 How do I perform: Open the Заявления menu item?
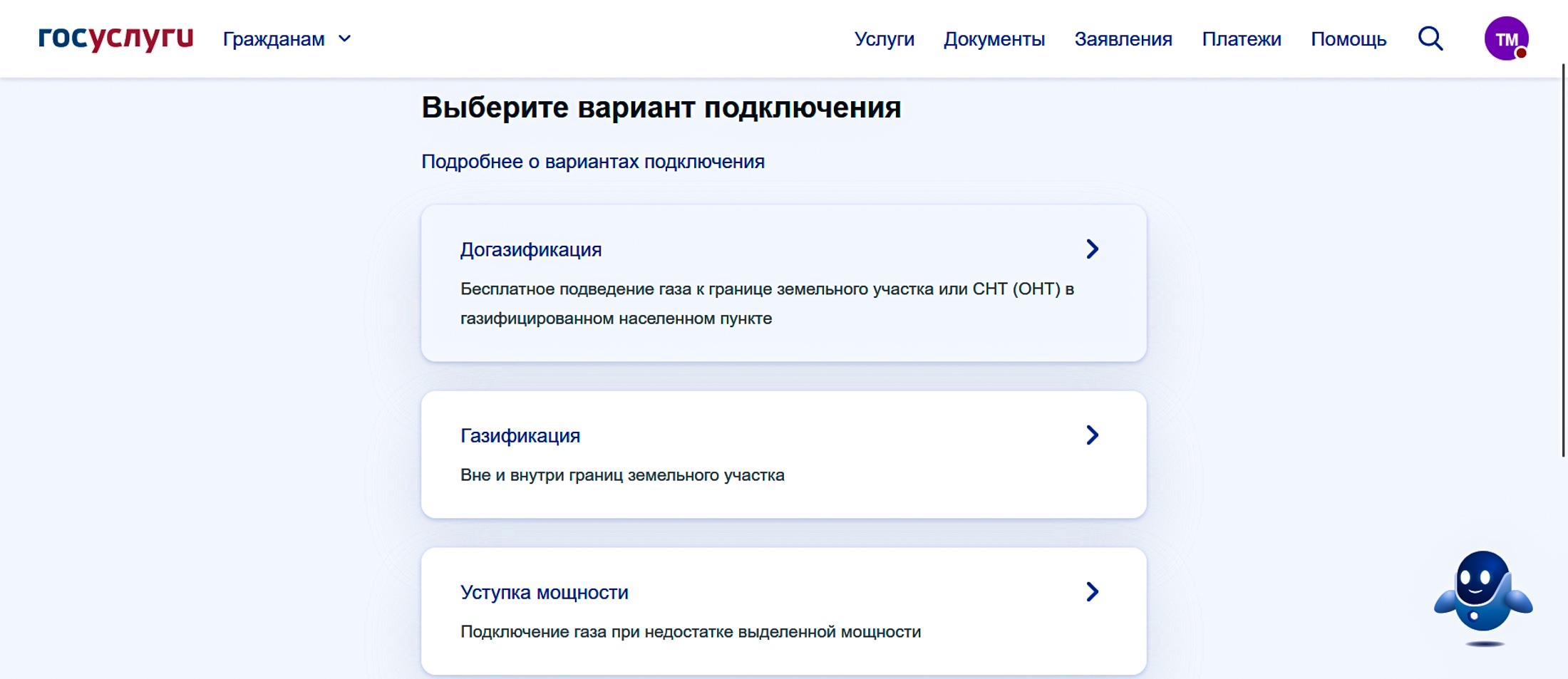(x=1123, y=39)
